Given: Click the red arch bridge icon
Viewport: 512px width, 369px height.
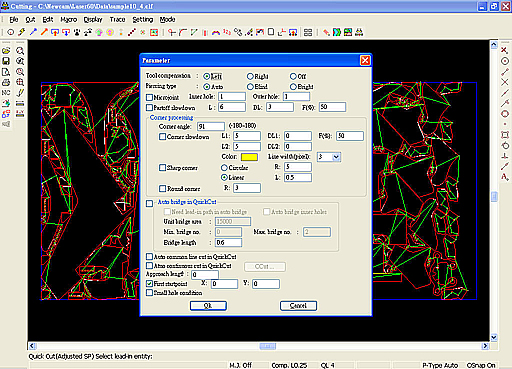Looking at the screenshot, I should click(x=216, y=32).
